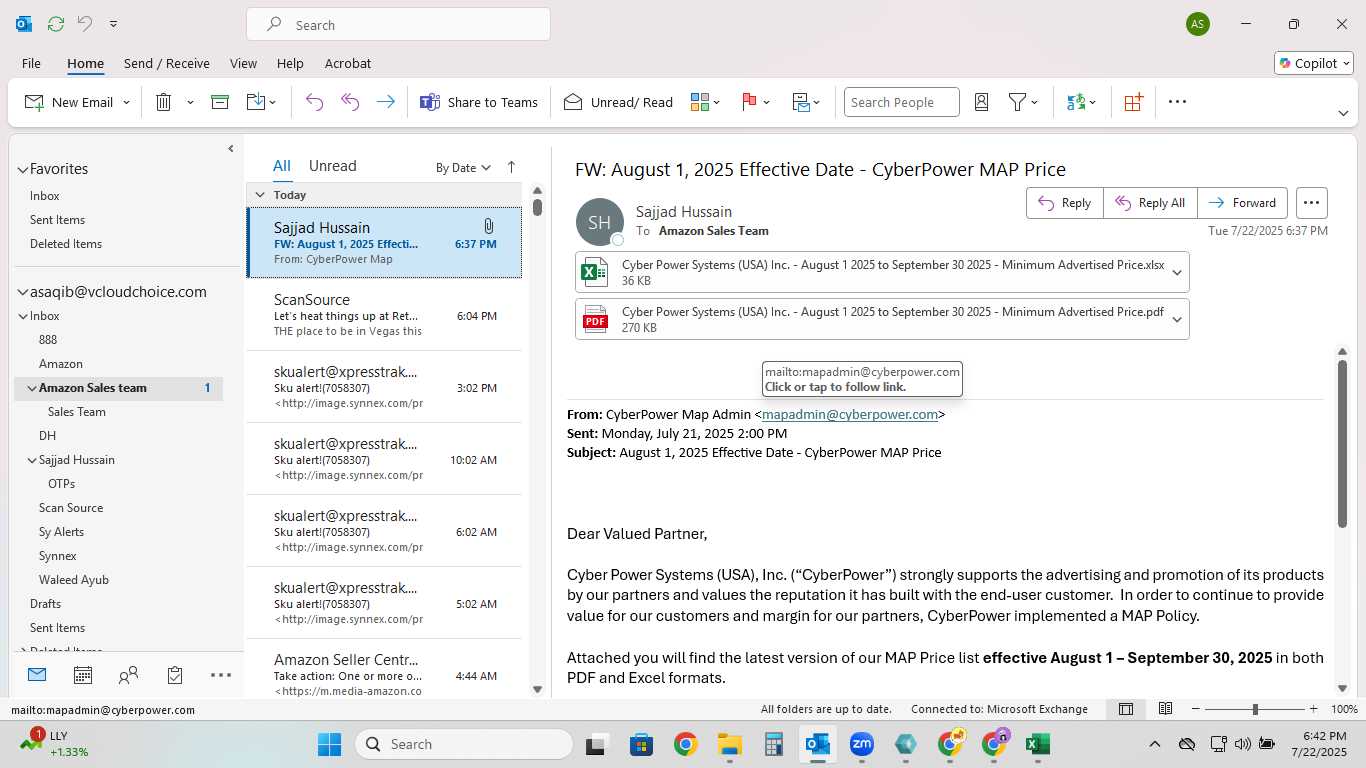Screen dimensions: 1366x768
Task: Show Unread messages tab
Action: (x=333, y=166)
